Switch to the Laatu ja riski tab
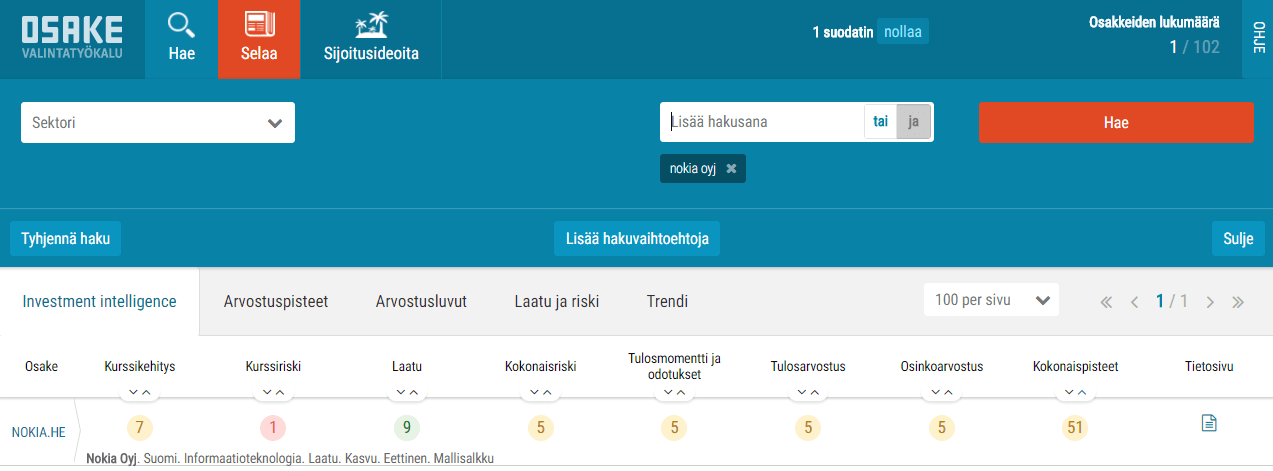The image size is (1273, 471). pos(556,301)
